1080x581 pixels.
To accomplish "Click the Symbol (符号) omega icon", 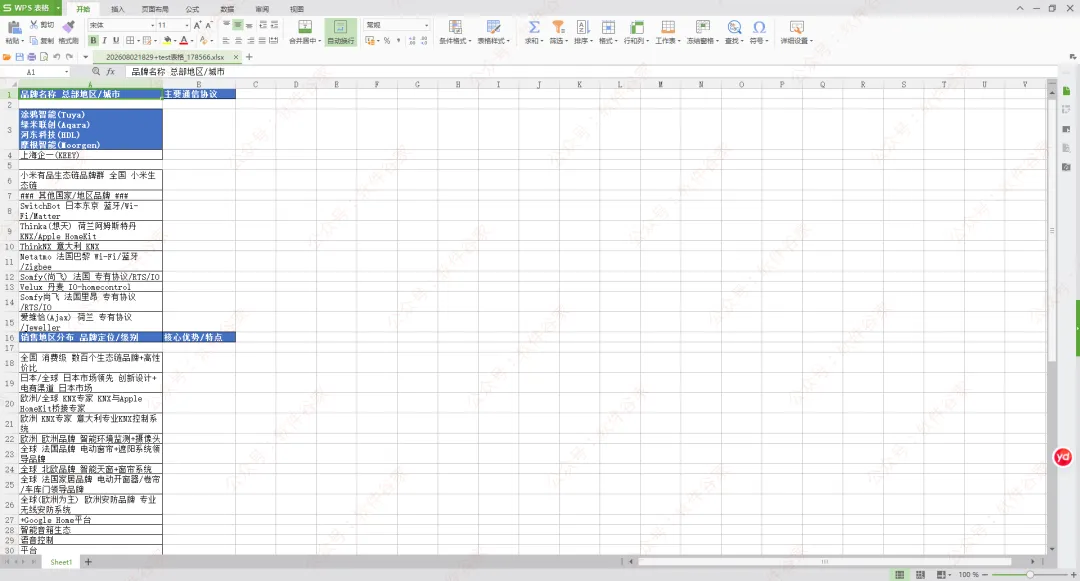I will point(759,27).
